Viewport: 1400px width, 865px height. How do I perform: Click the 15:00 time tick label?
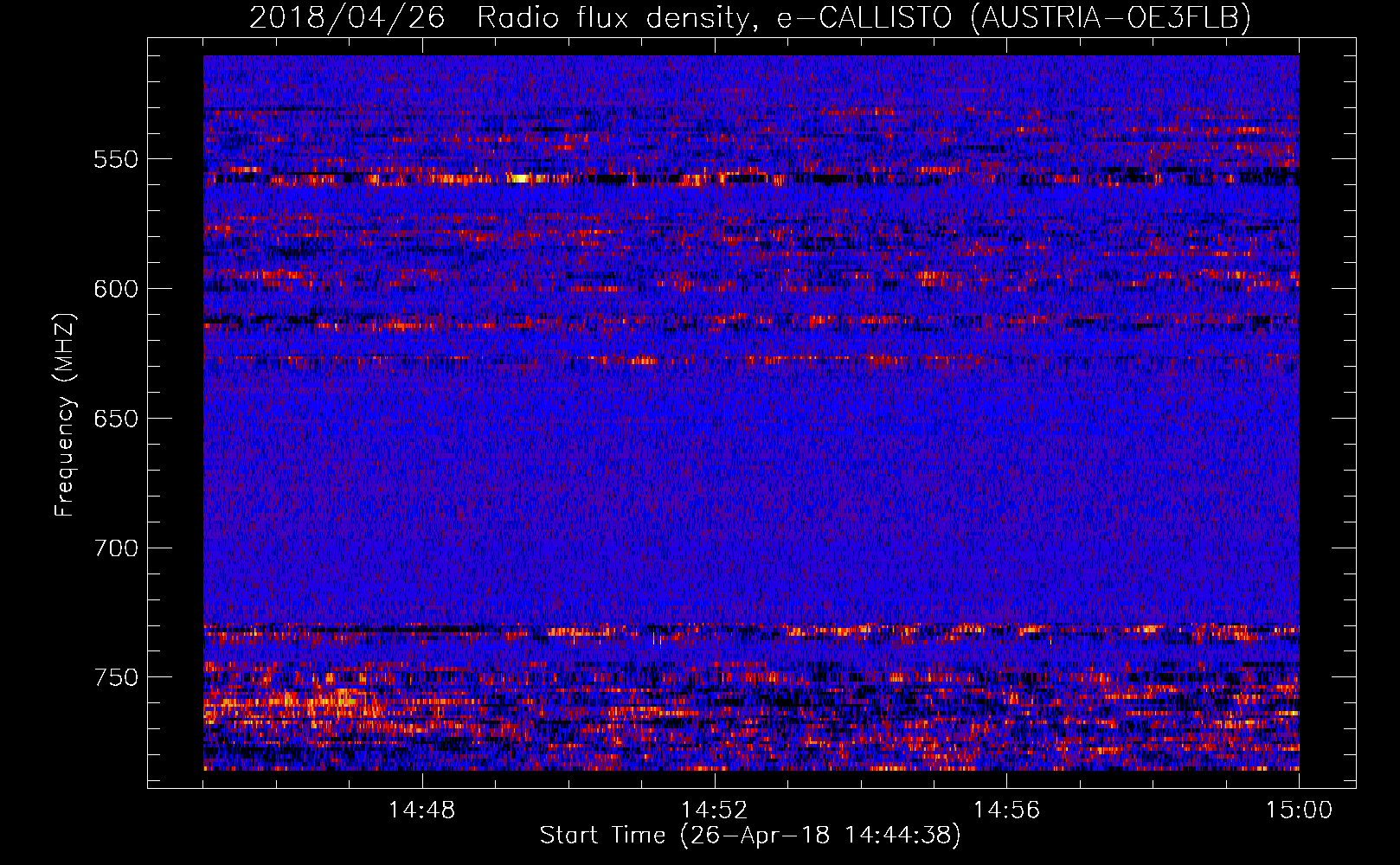pos(1299,811)
